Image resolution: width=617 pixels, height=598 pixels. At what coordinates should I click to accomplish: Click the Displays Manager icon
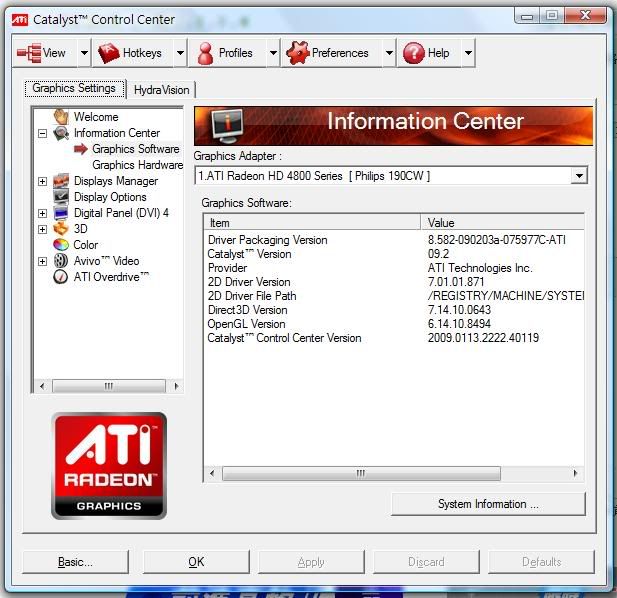tap(61, 181)
